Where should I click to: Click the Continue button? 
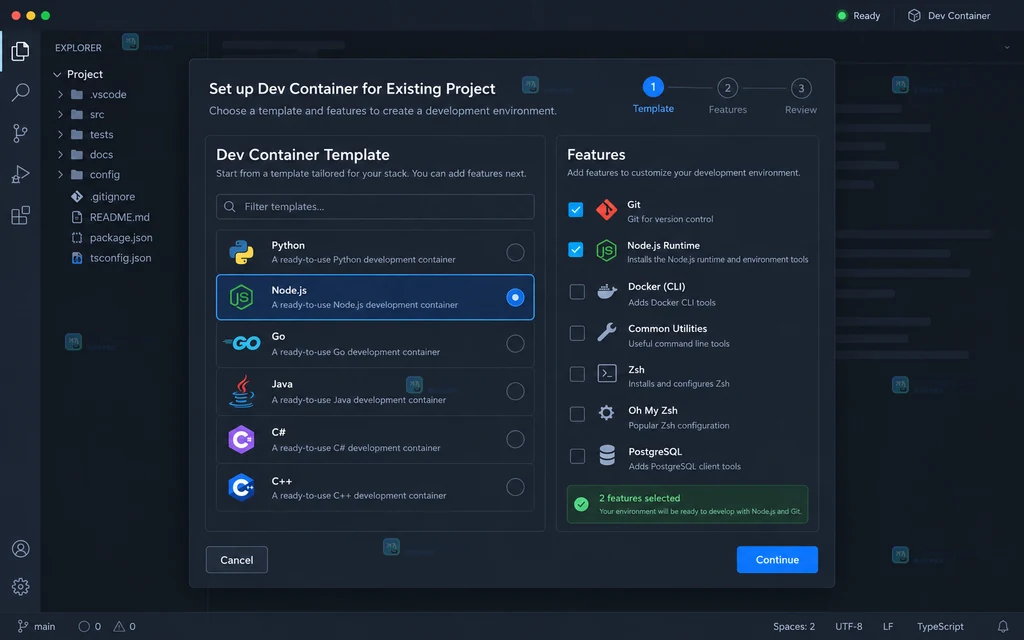777,560
